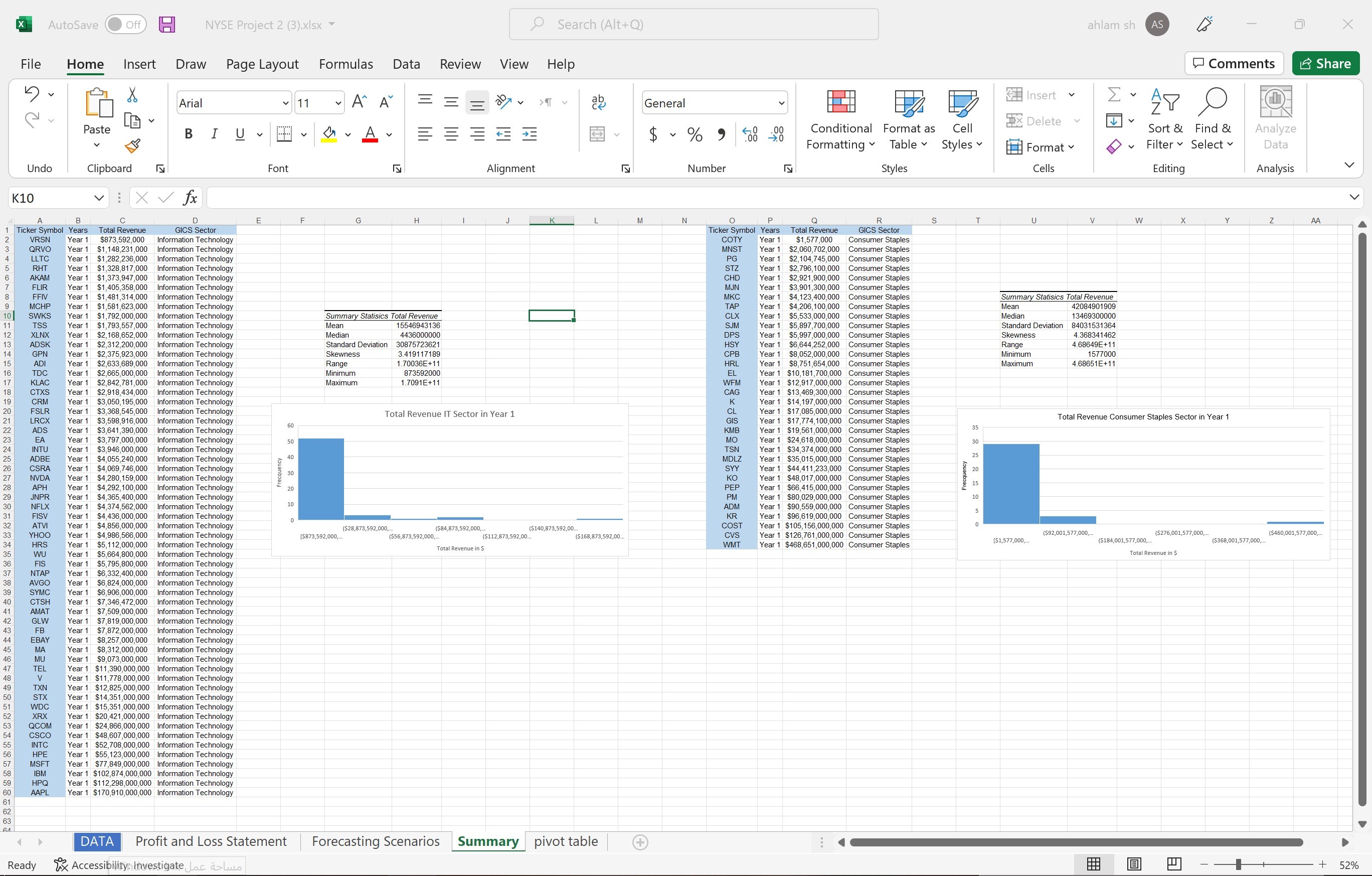The height and width of the screenshot is (876, 1372).
Task: Open Conditional Formatting options
Action: pos(841,120)
